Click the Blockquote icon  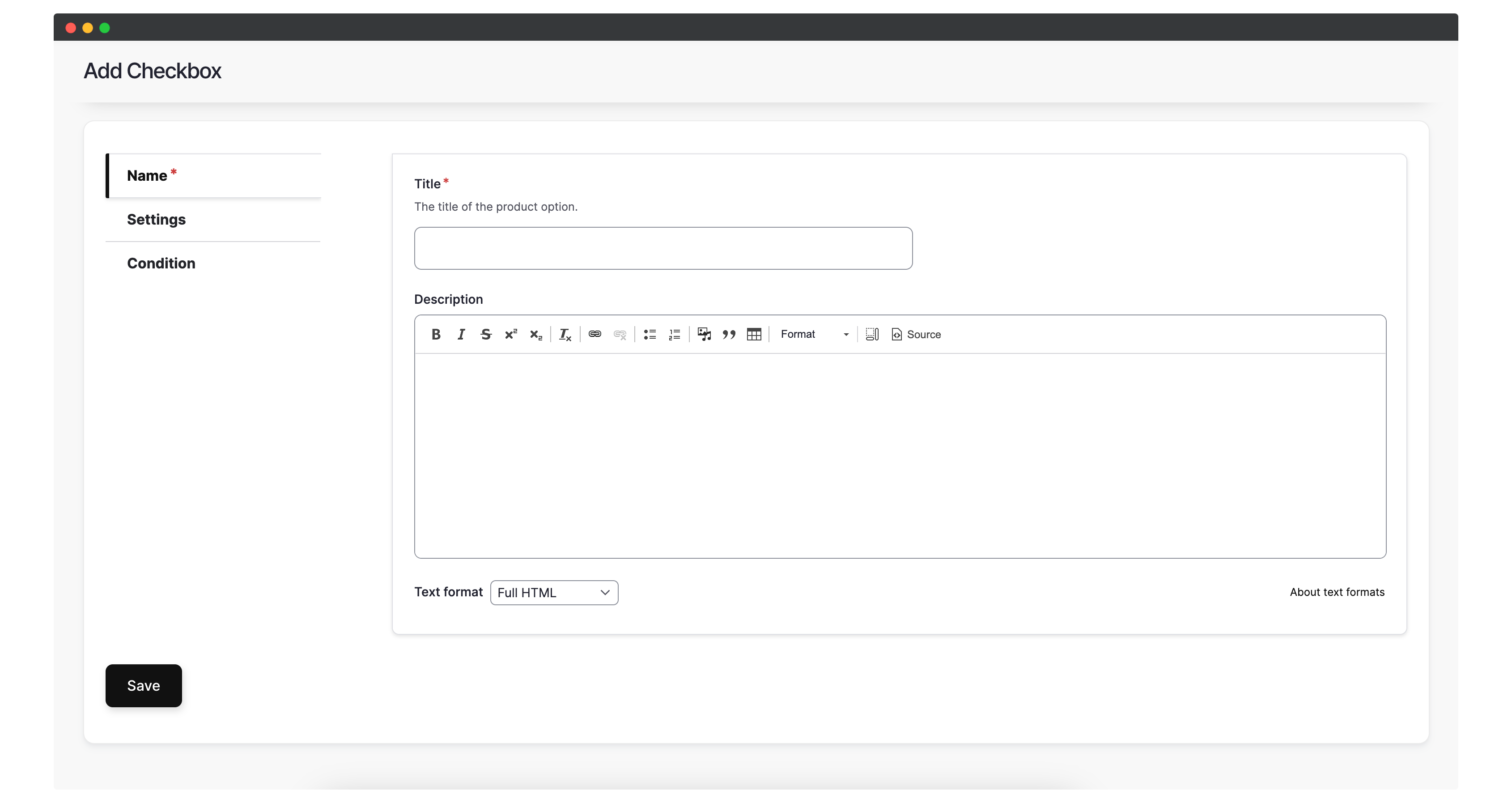point(729,334)
